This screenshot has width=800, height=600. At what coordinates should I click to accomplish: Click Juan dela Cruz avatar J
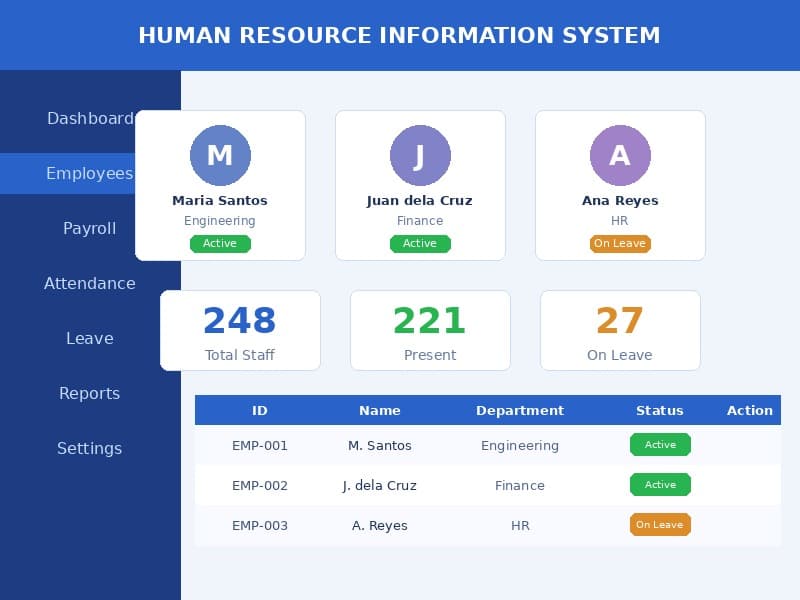point(420,155)
